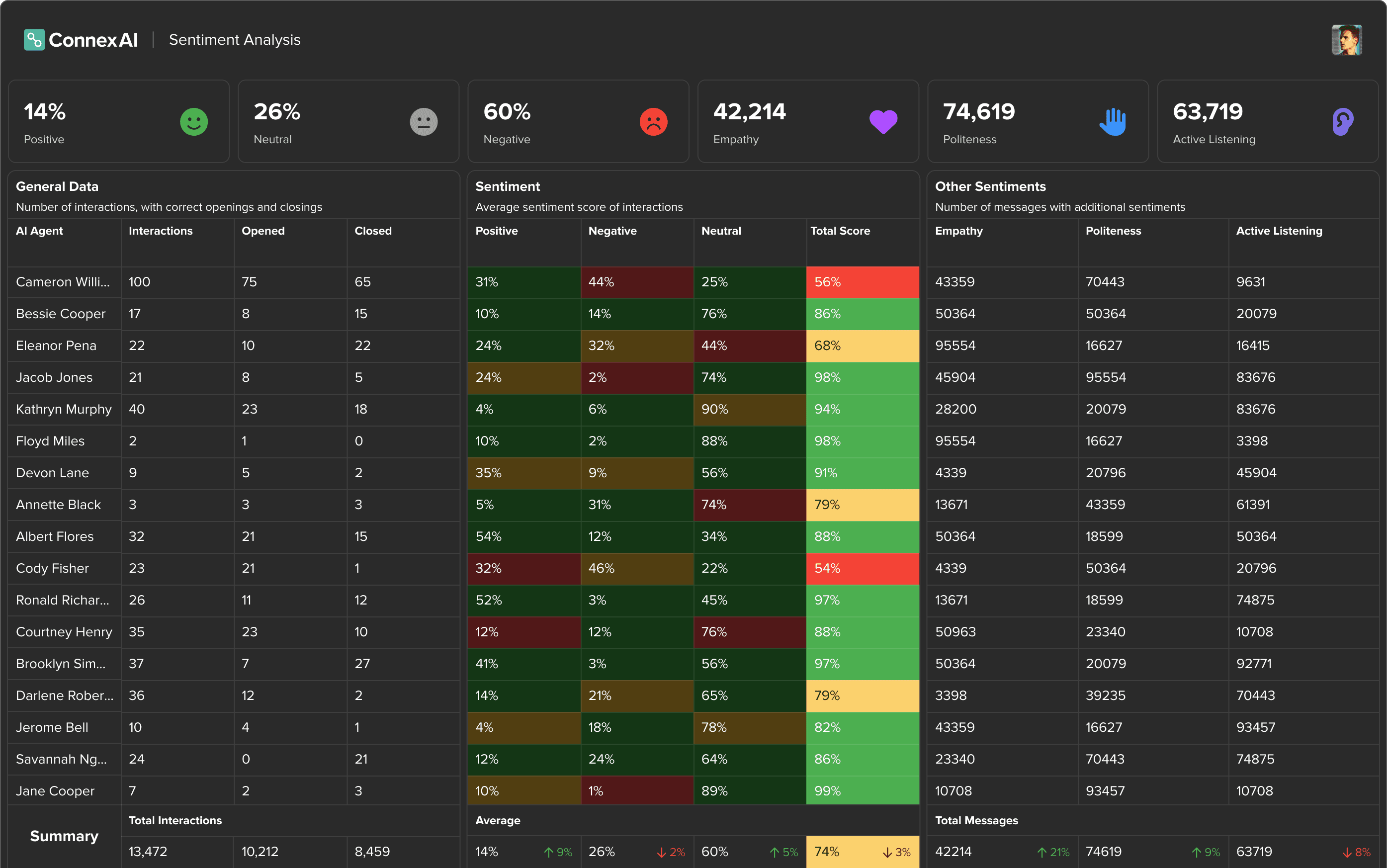Click the red down arrow beside 8%
Screen dimensions: 1387x868
[x=1346, y=853]
